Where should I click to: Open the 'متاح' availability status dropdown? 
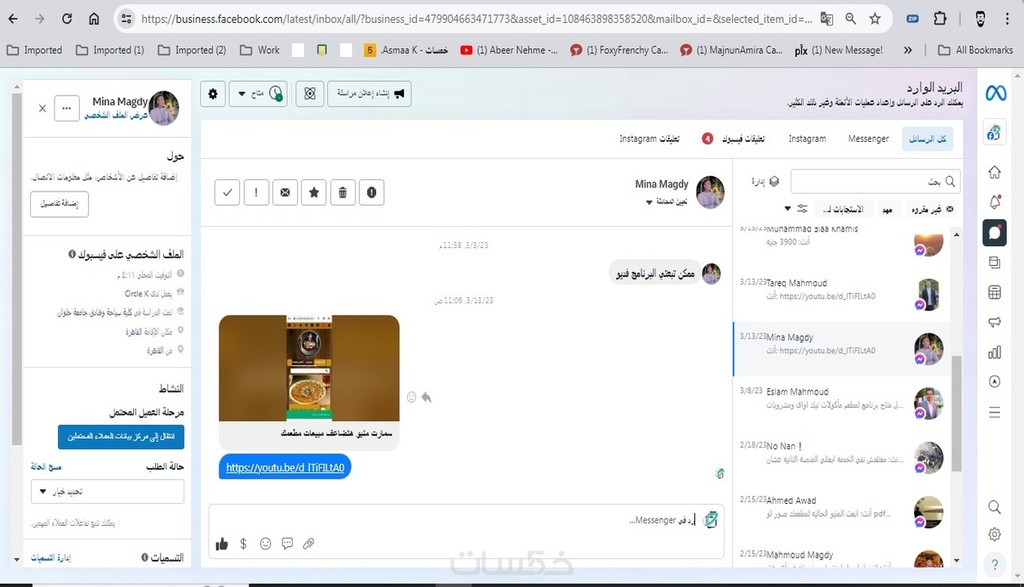click(258, 94)
